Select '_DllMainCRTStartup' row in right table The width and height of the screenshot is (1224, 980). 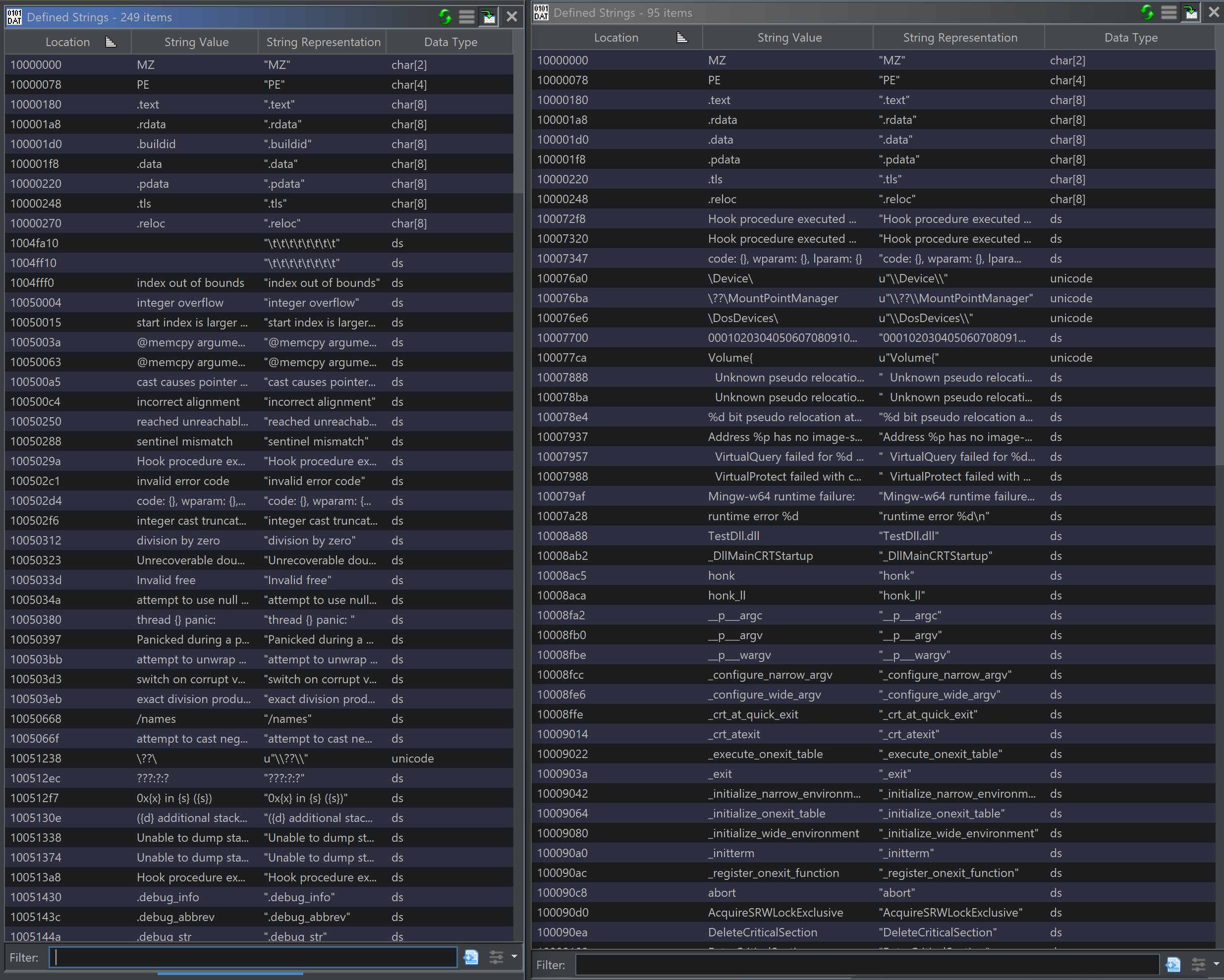tap(874, 556)
